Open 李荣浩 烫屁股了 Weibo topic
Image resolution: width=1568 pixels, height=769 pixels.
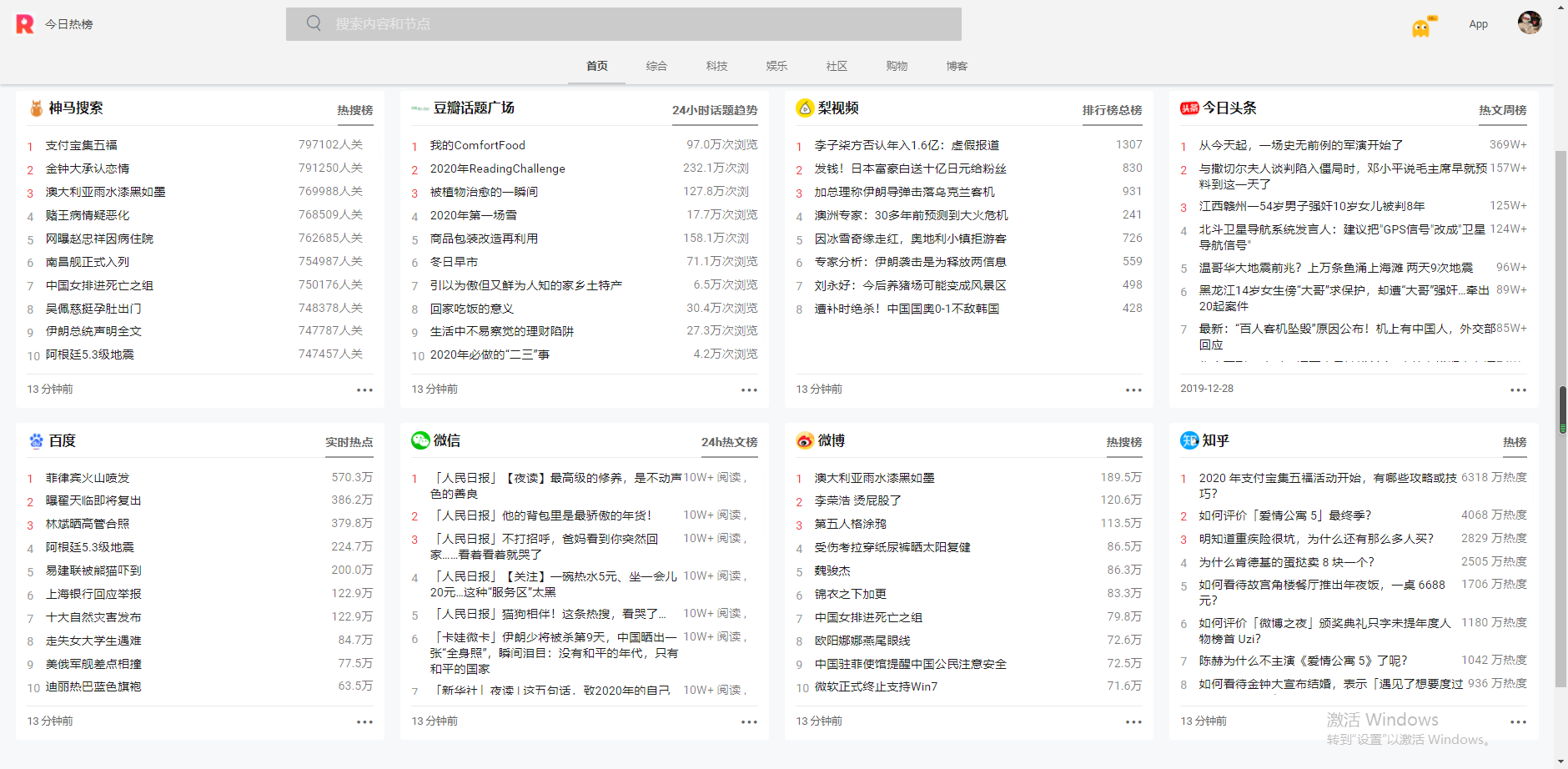click(x=858, y=500)
